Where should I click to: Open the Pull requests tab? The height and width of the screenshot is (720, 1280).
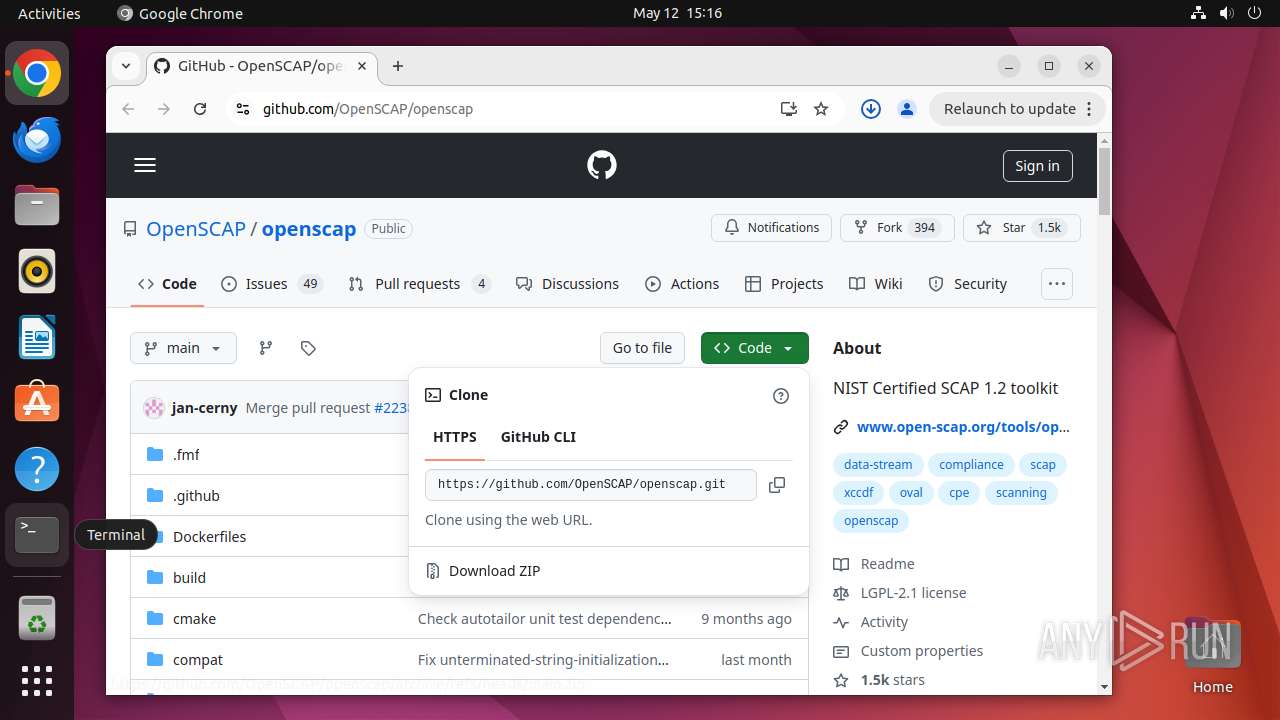[419, 284]
